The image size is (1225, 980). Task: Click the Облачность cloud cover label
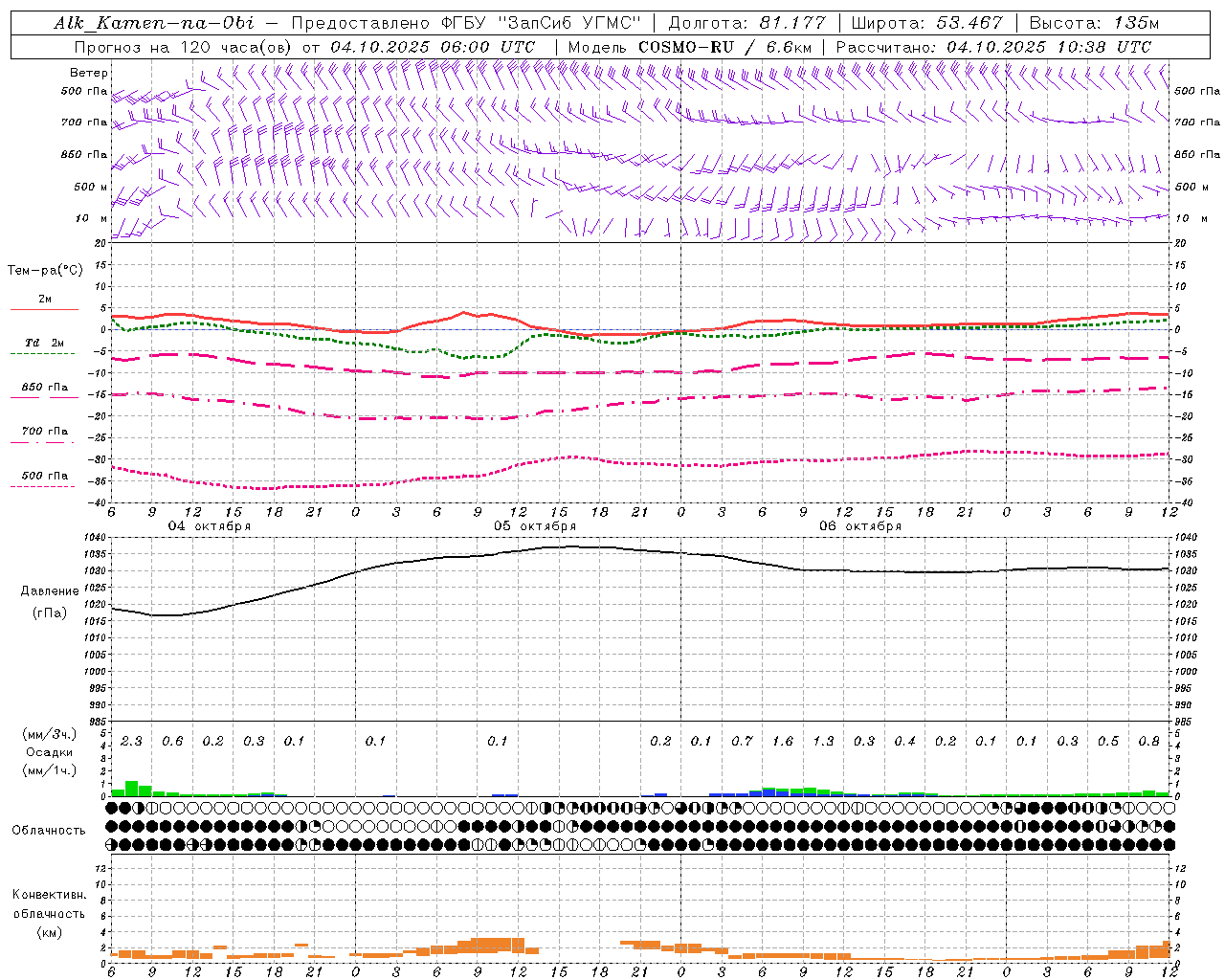click(49, 831)
